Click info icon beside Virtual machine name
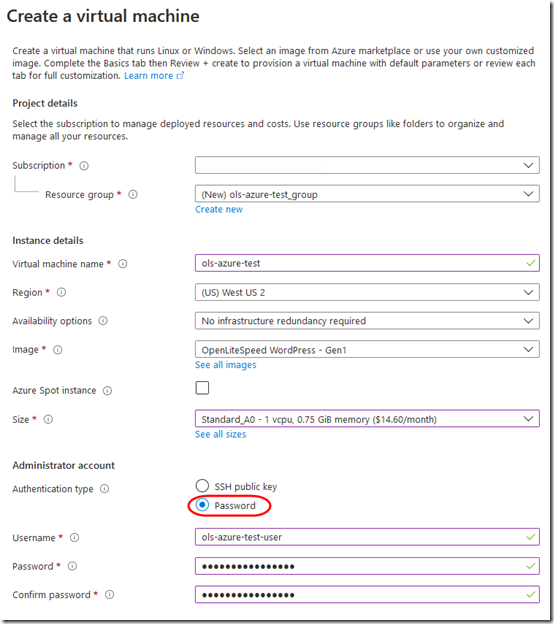This screenshot has width=554, height=624. 123,263
